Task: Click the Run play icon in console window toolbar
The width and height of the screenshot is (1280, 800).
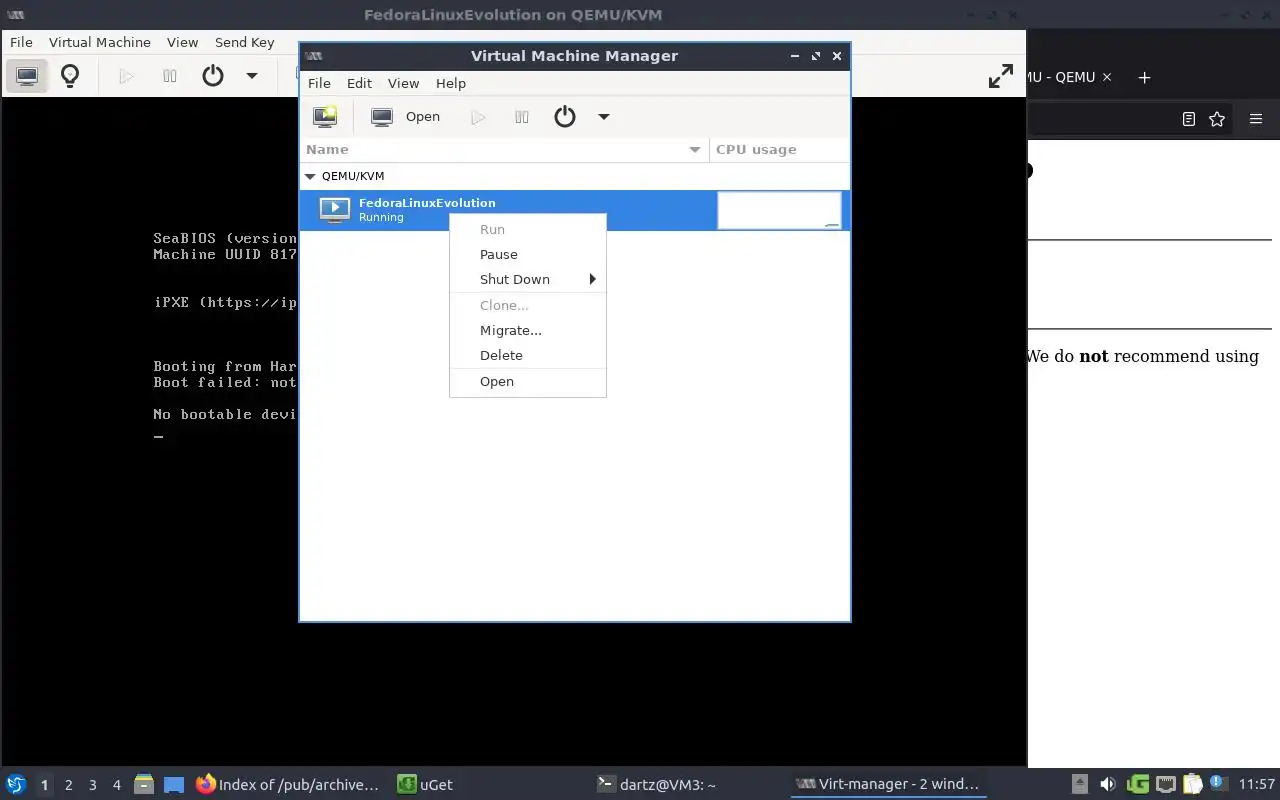Action: click(x=126, y=76)
